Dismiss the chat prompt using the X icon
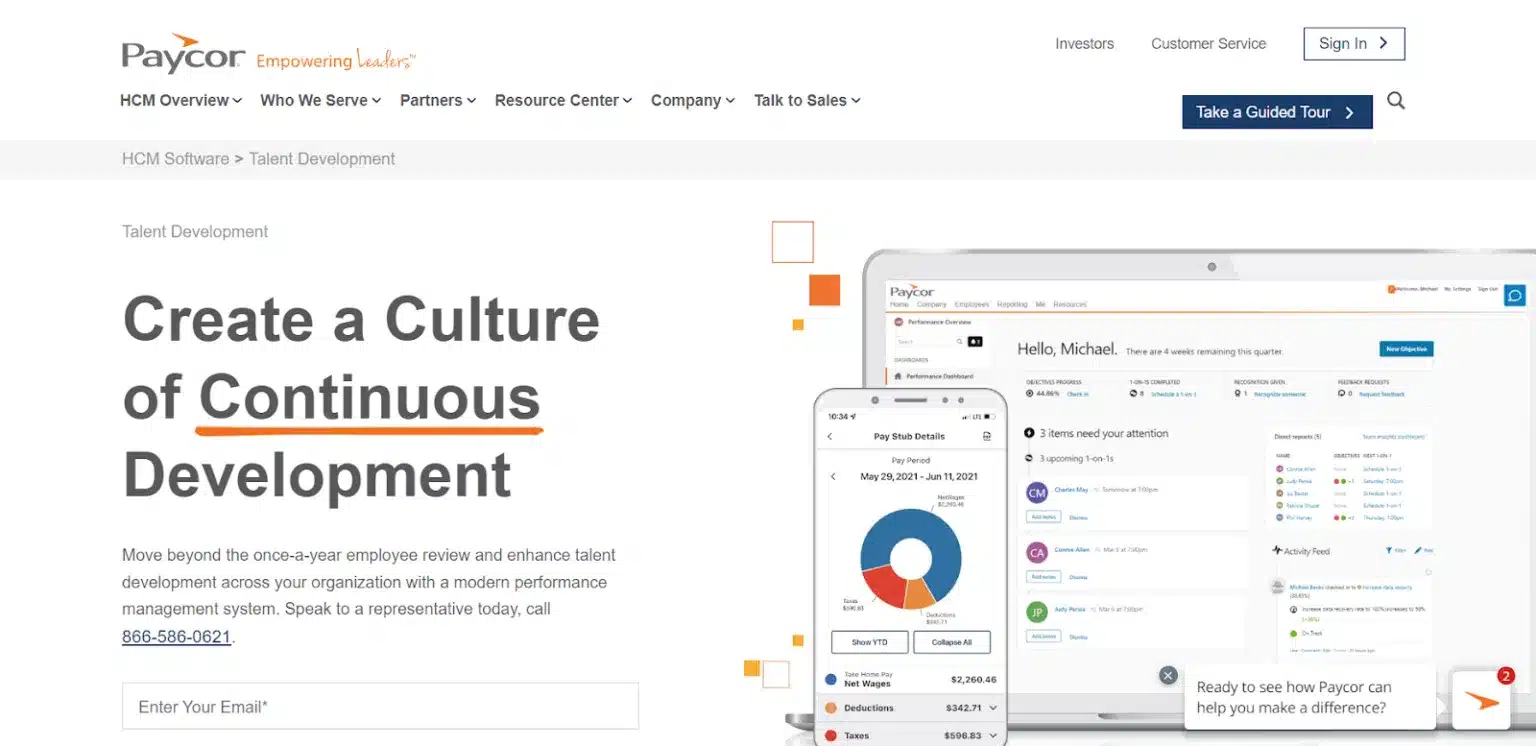 (1168, 675)
